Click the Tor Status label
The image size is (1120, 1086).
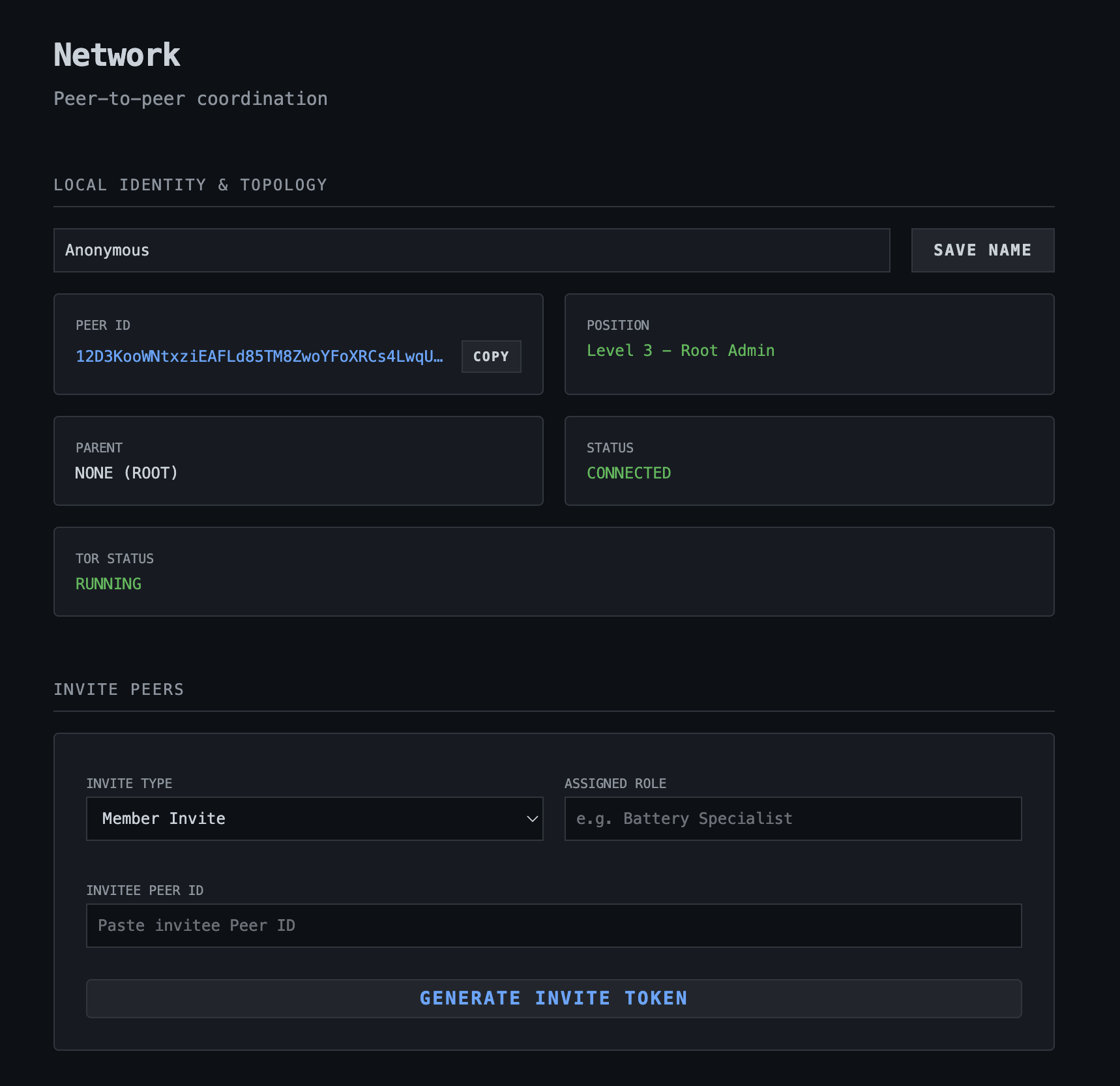(x=115, y=559)
